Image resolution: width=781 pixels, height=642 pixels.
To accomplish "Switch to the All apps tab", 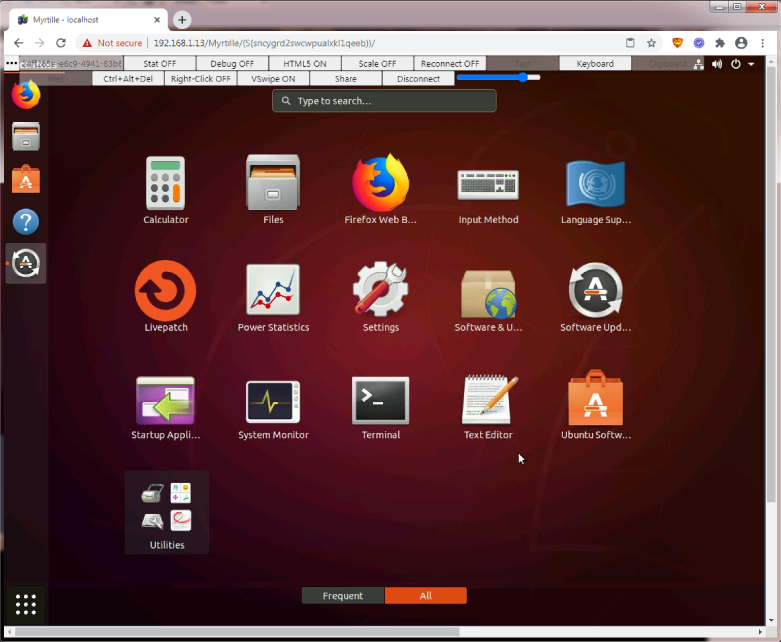I will 425,596.
